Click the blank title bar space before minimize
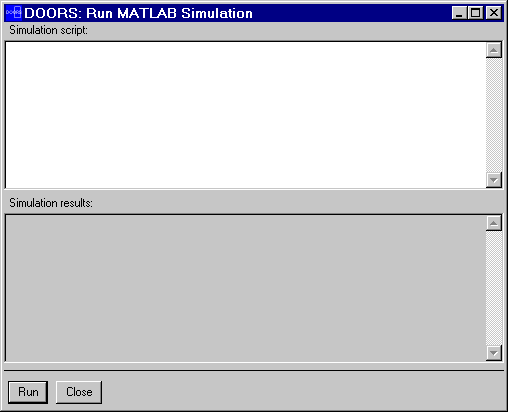This screenshot has width=508, height=412. [352, 13]
